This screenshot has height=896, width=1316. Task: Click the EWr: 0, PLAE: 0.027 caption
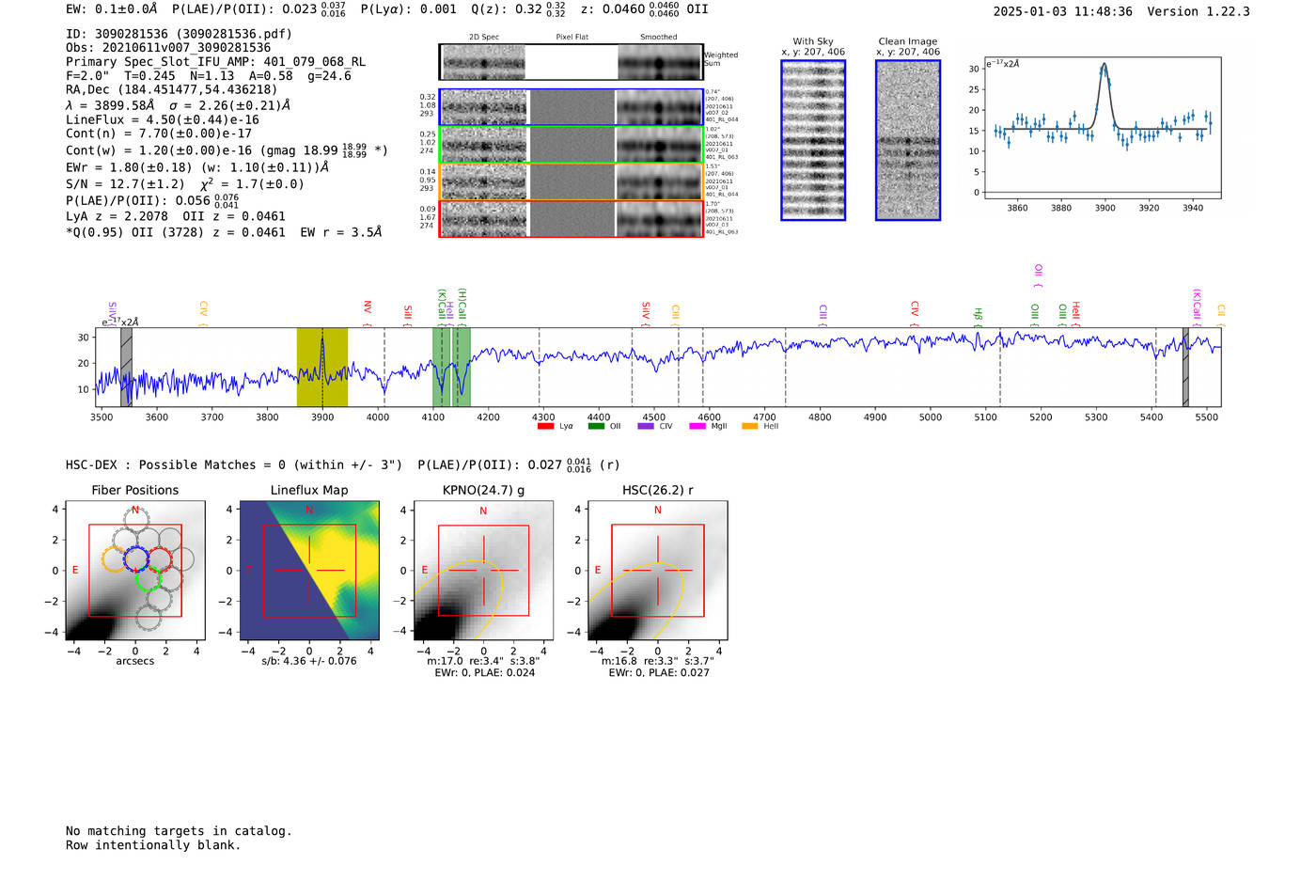(659, 673)
